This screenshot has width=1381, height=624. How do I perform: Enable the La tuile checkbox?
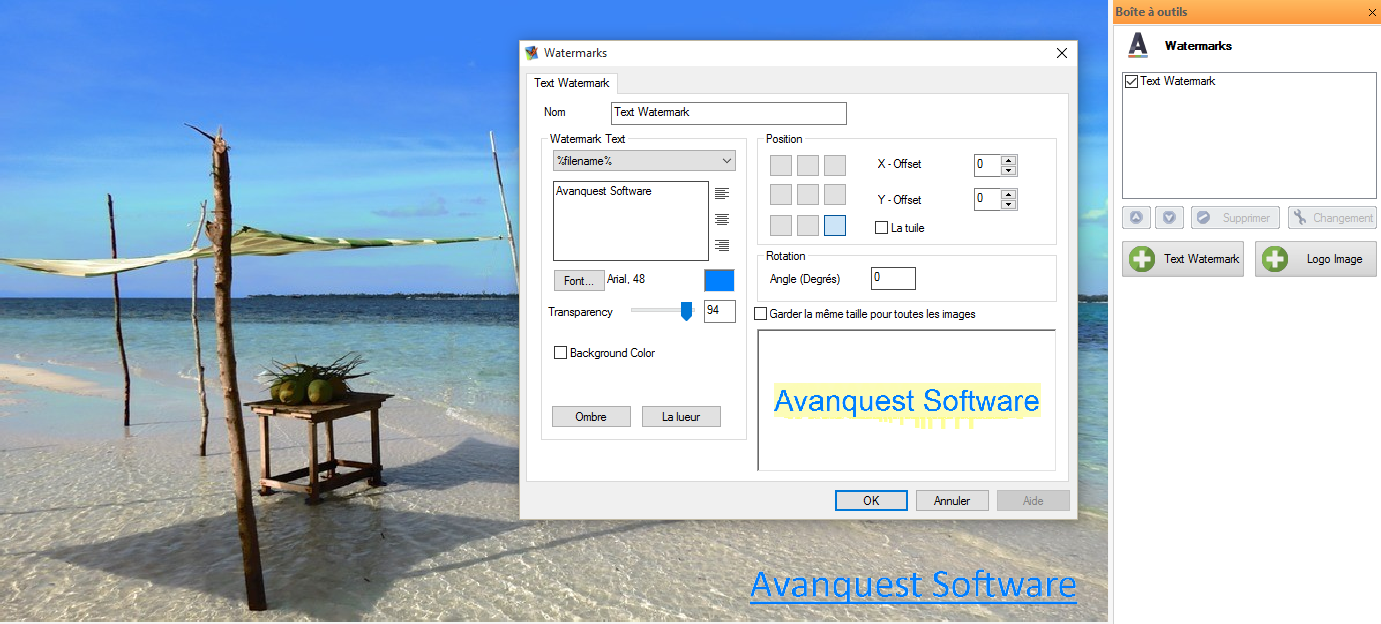point(881,228)
